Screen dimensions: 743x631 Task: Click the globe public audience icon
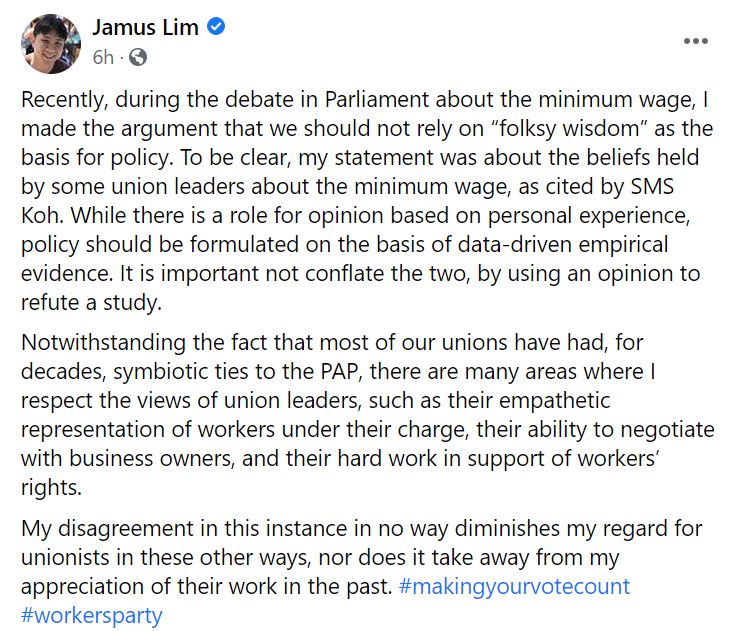click(x=138, y=57)
